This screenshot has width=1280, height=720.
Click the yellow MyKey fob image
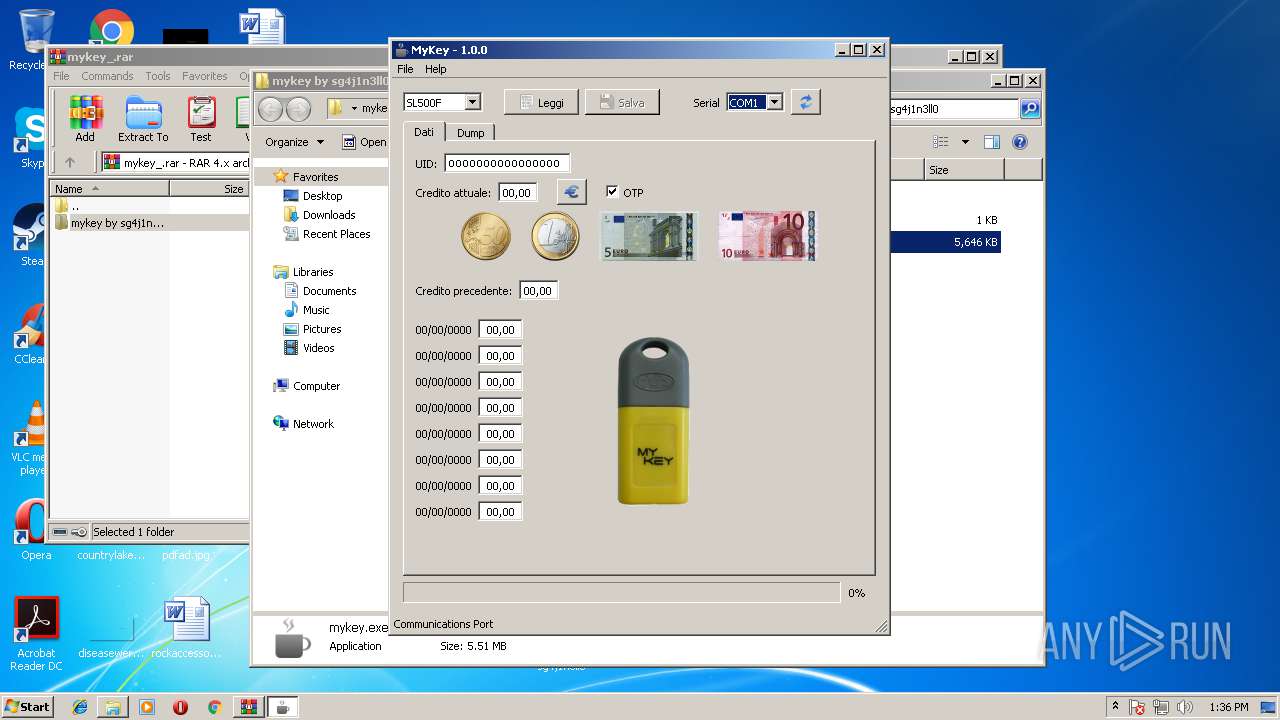click(x=653, y=421)
